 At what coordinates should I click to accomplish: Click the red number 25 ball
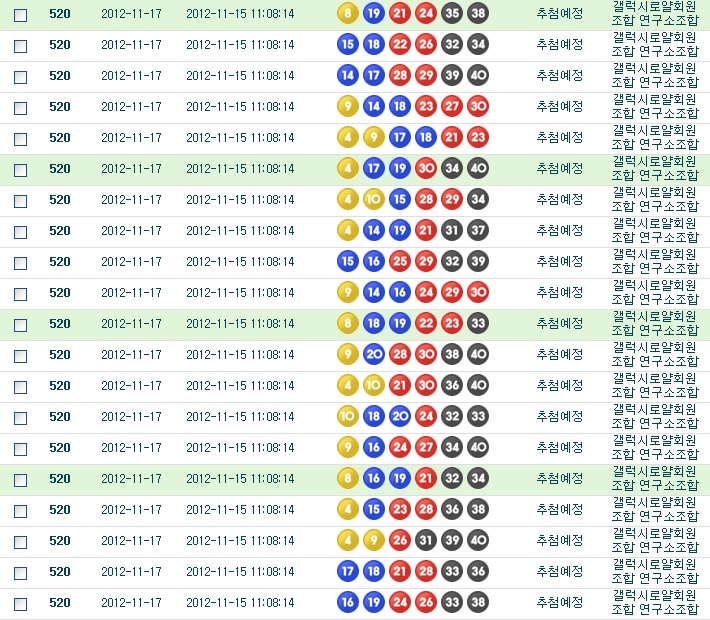coord(400,261)
